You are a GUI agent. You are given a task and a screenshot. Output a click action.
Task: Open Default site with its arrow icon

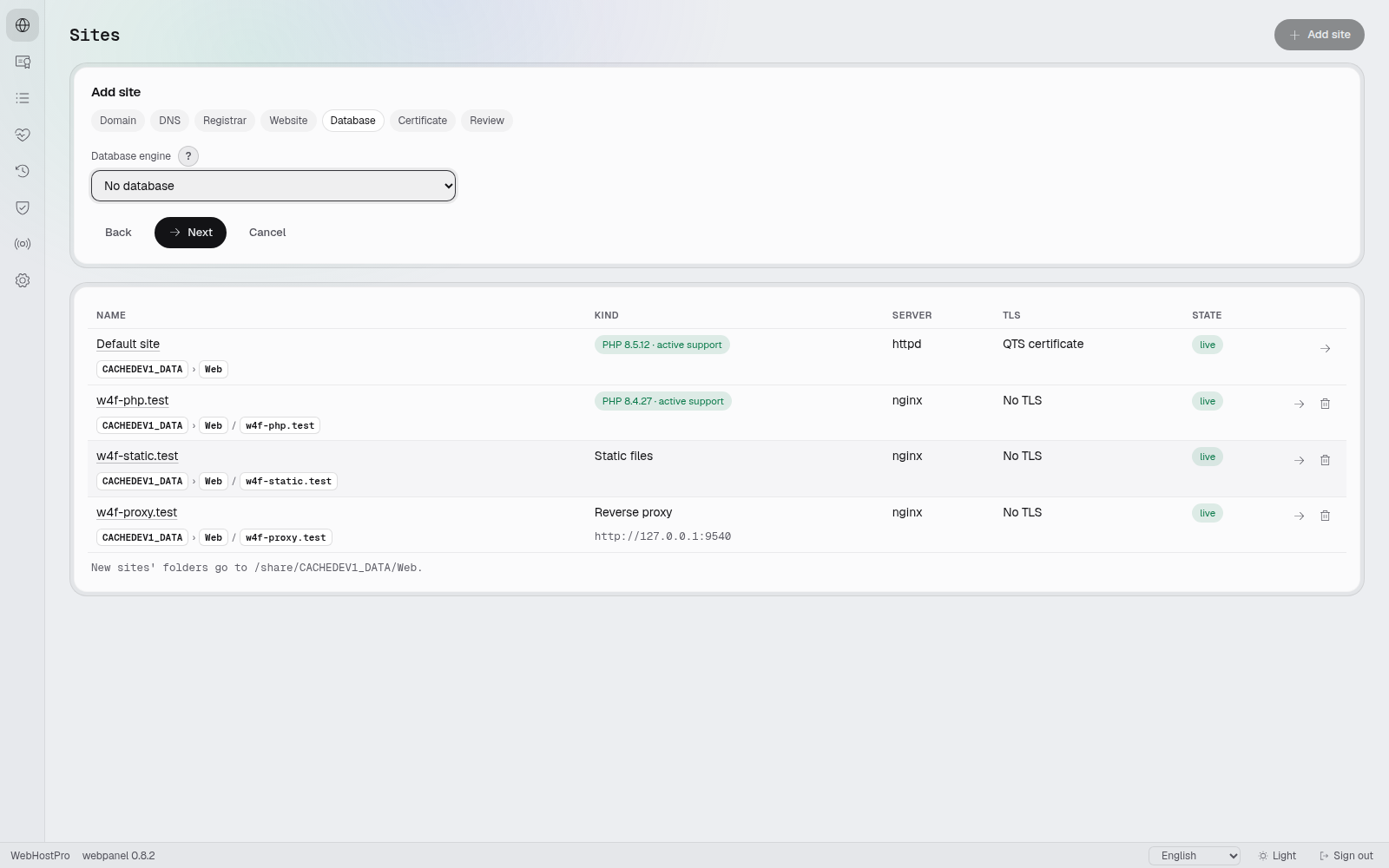[1325, 348]
